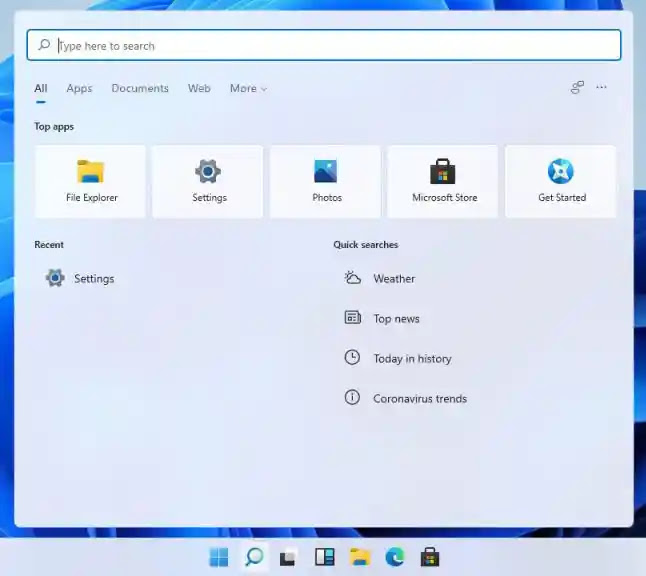Switch to the Apps tab

tap(80, 88)
